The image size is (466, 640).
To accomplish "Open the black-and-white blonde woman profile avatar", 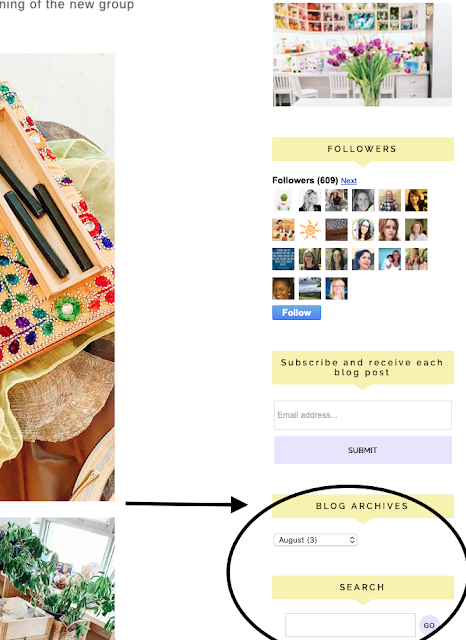I will pos(310,200).
